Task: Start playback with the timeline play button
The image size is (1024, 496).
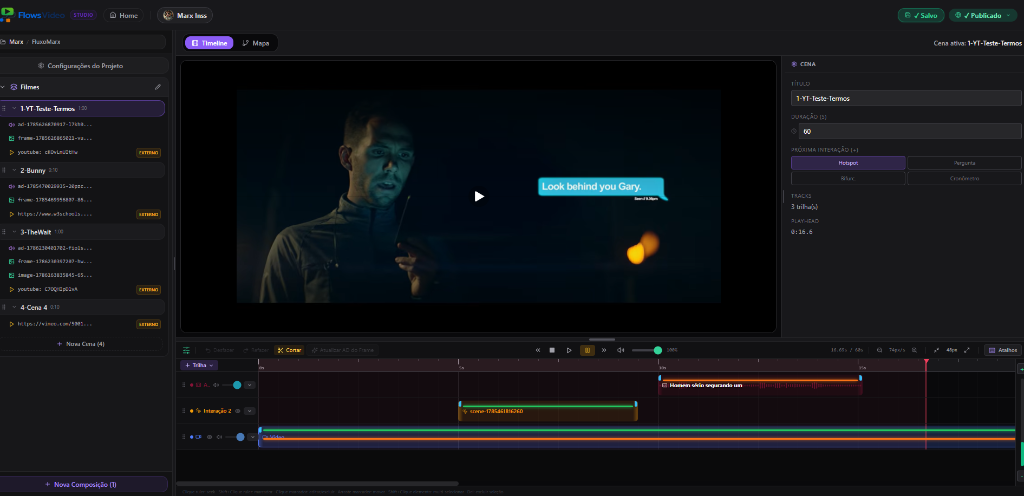Action: coord(569,350)
